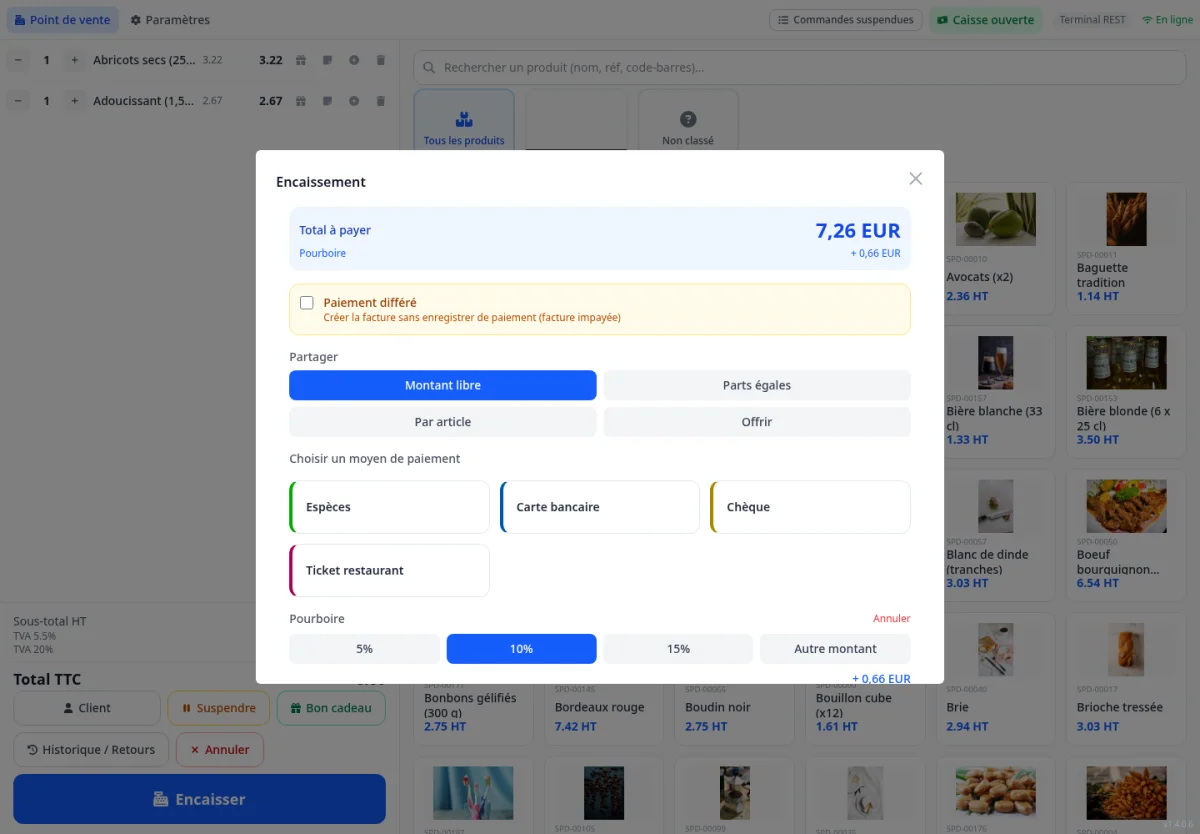The height and width of the screenshot is (834, 1200).
Task: Open Commandes suspendues list
Action: [x=845, y=20]
